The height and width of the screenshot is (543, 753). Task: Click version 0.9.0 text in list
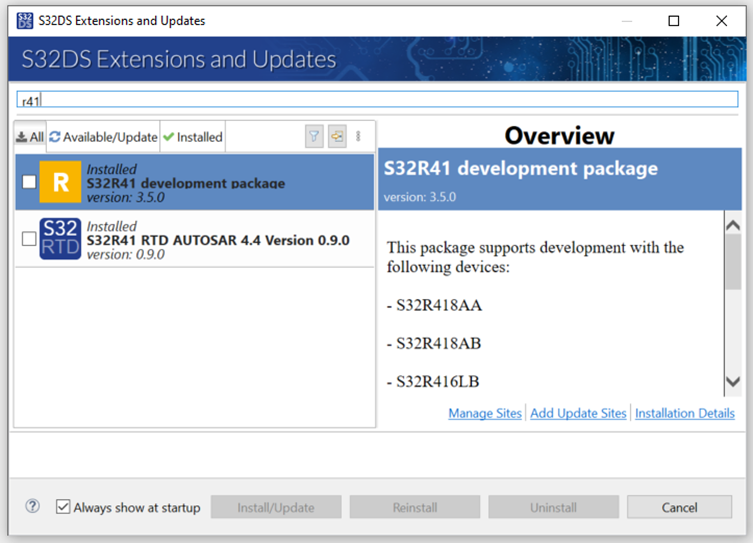tap(125, 254)
